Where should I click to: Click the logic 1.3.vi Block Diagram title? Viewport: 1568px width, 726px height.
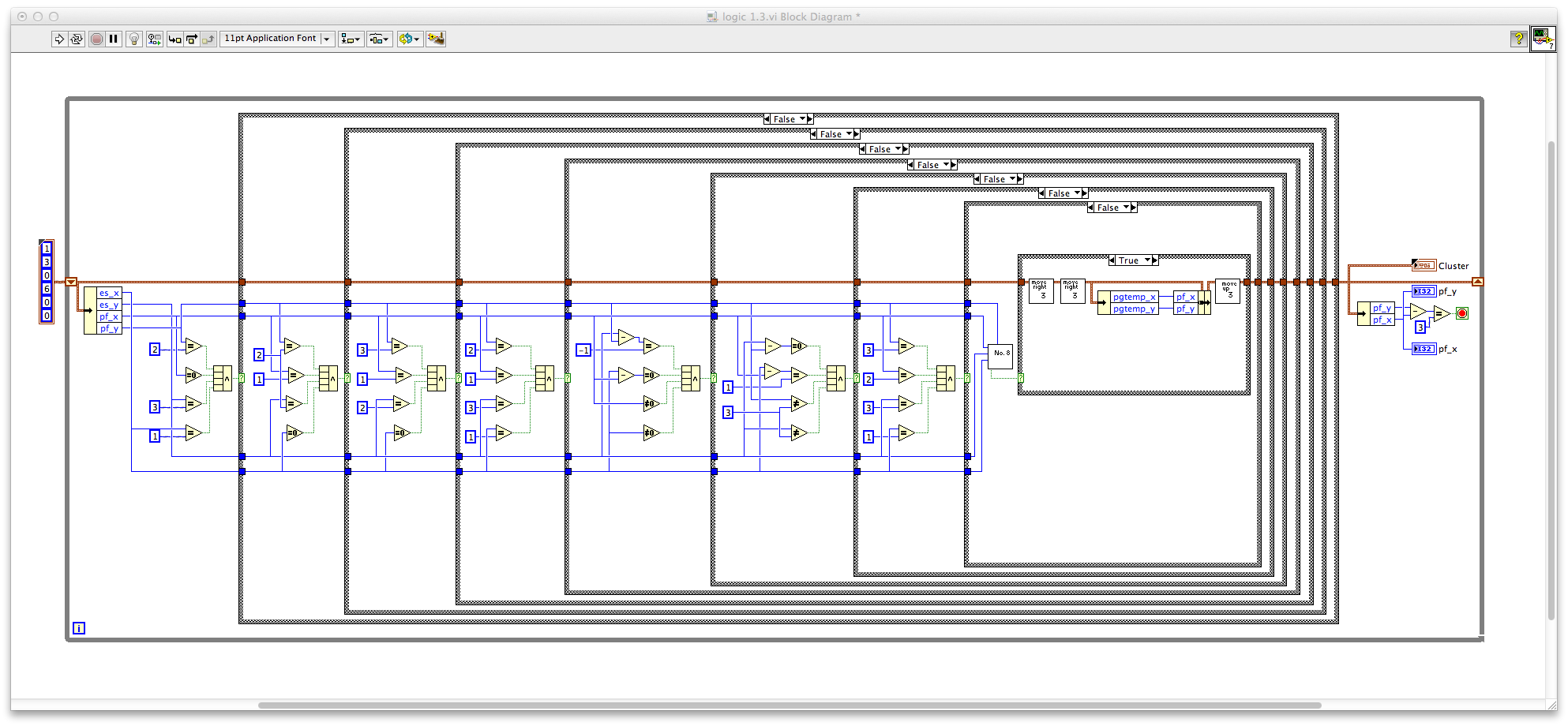coord(791,17)
